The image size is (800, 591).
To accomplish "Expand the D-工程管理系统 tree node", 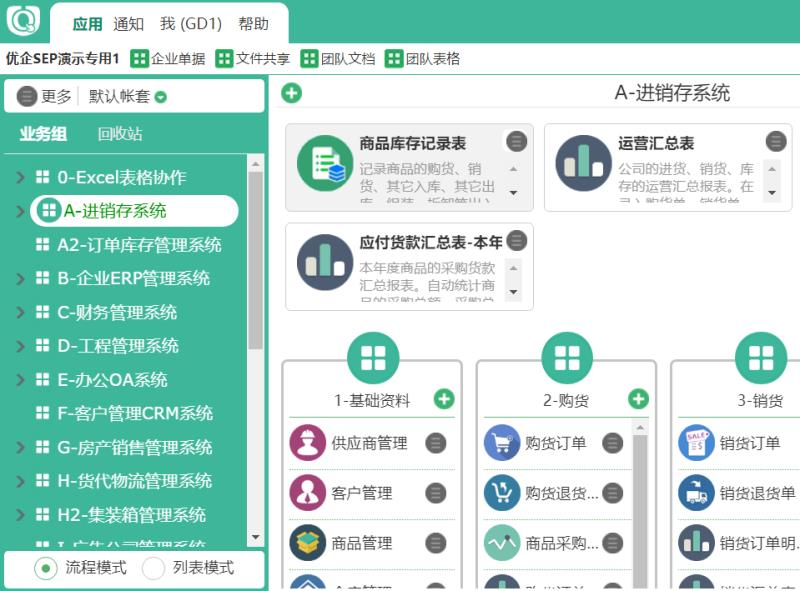I will [x=20, y=346].
